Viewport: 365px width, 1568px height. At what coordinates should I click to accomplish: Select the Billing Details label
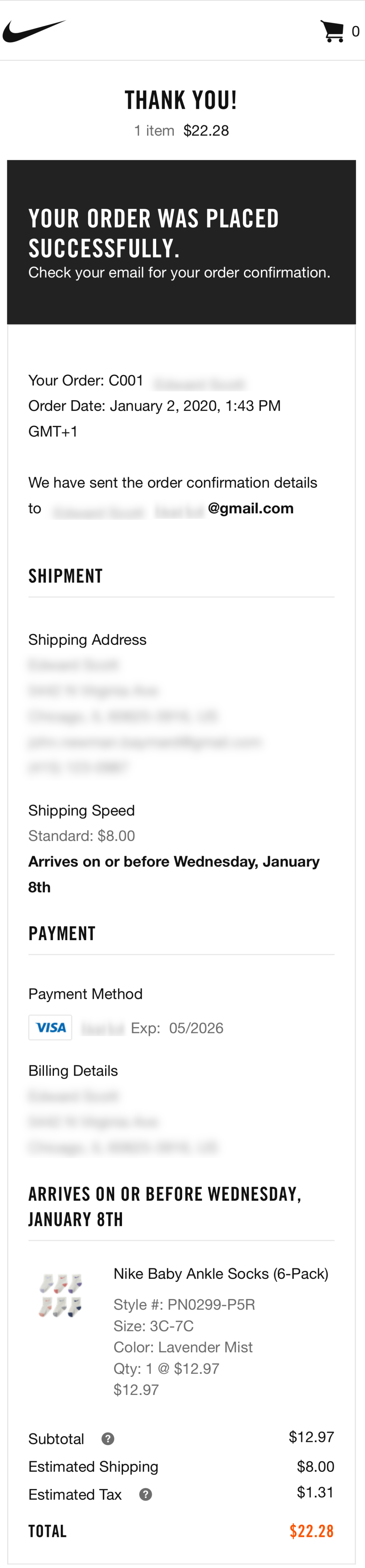(73, 1071)
